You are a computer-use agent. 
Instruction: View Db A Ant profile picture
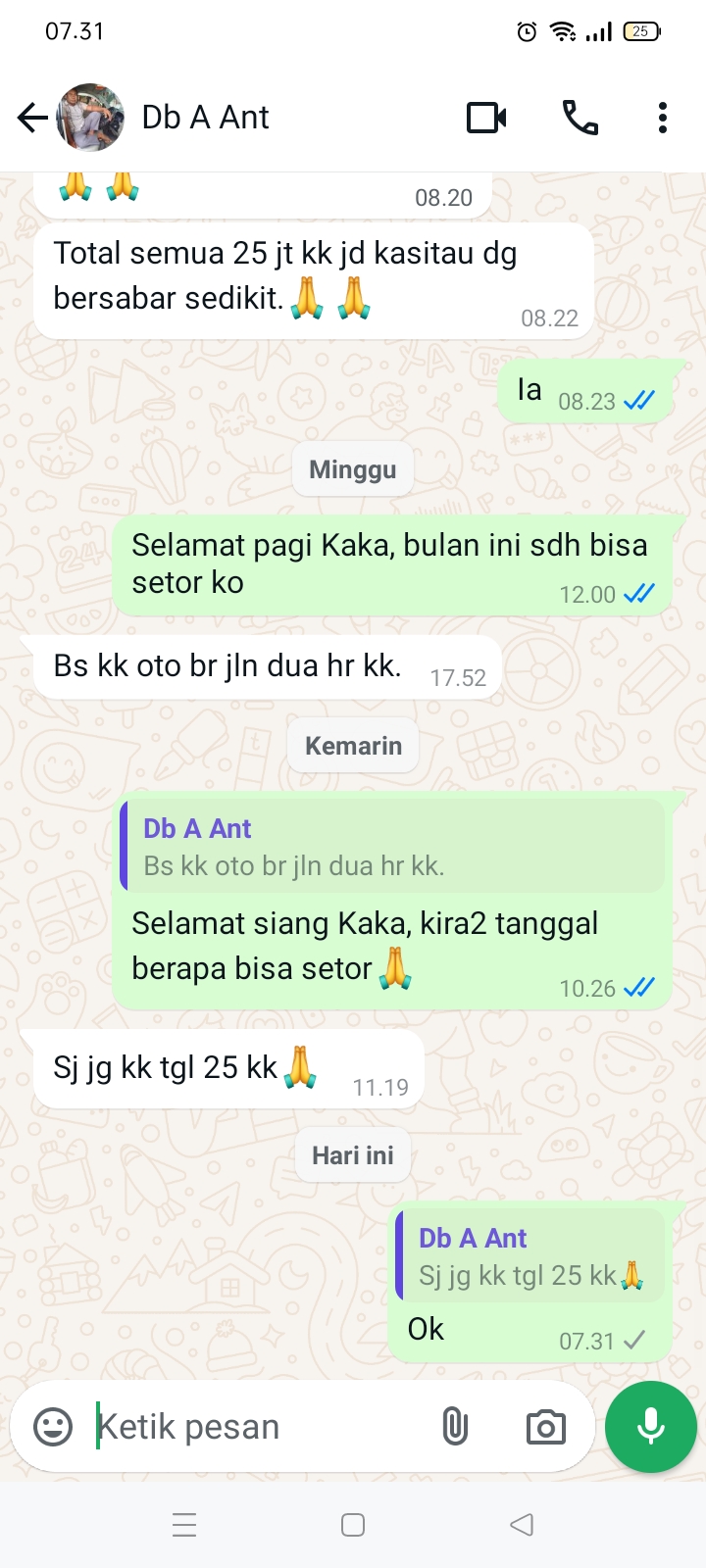91,118
